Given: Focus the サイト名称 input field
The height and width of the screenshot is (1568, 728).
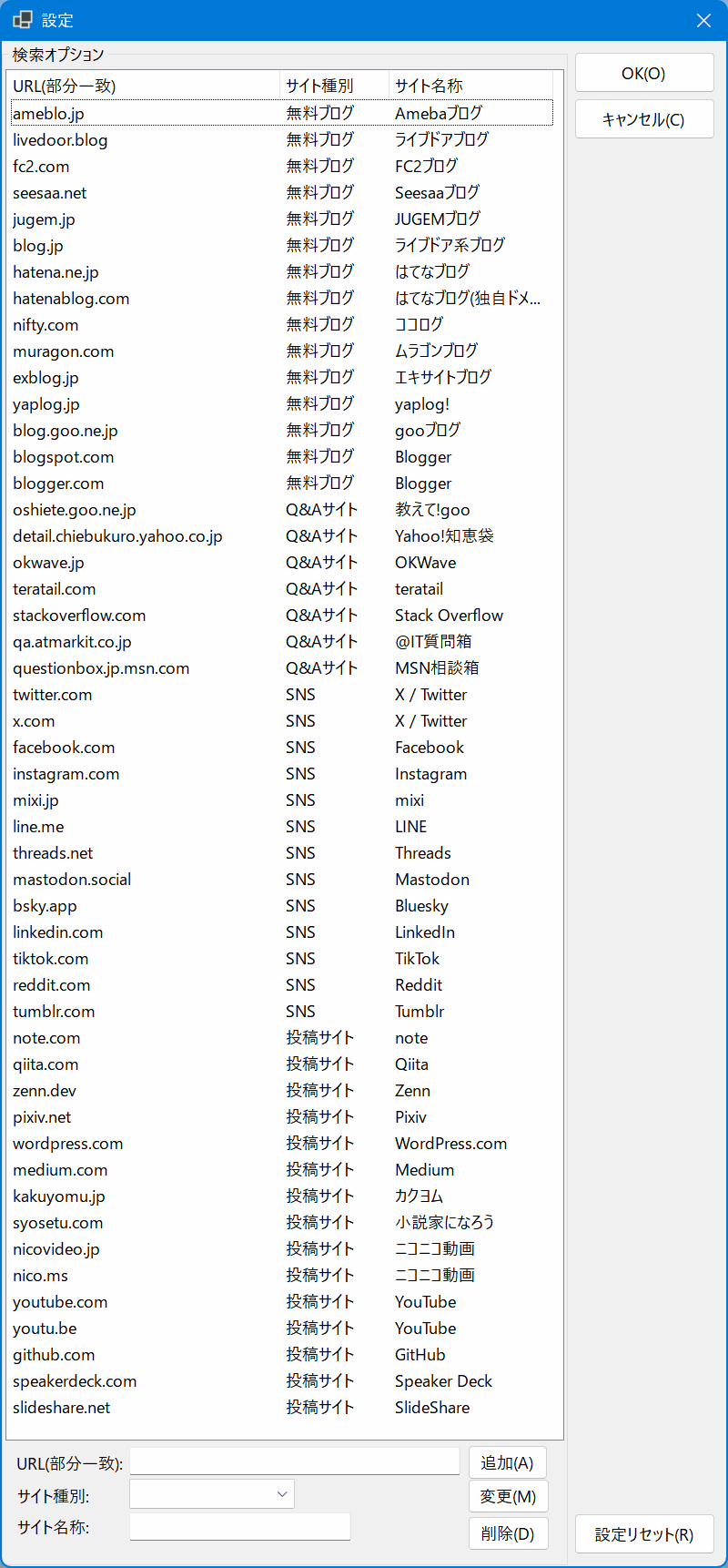Looking at the screenshot, I should click(x=240, y=1527).
